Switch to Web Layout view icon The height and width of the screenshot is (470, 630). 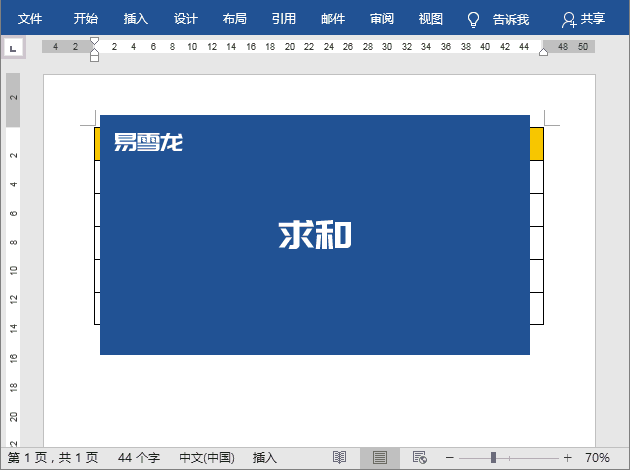[x=420, y=458]
